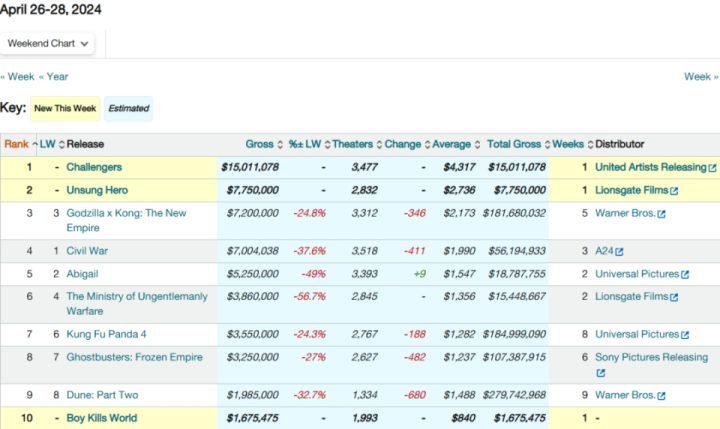The image size is (720, 429).
Task: Open United Artists Releasing distributor link
Action: [650, 167]
